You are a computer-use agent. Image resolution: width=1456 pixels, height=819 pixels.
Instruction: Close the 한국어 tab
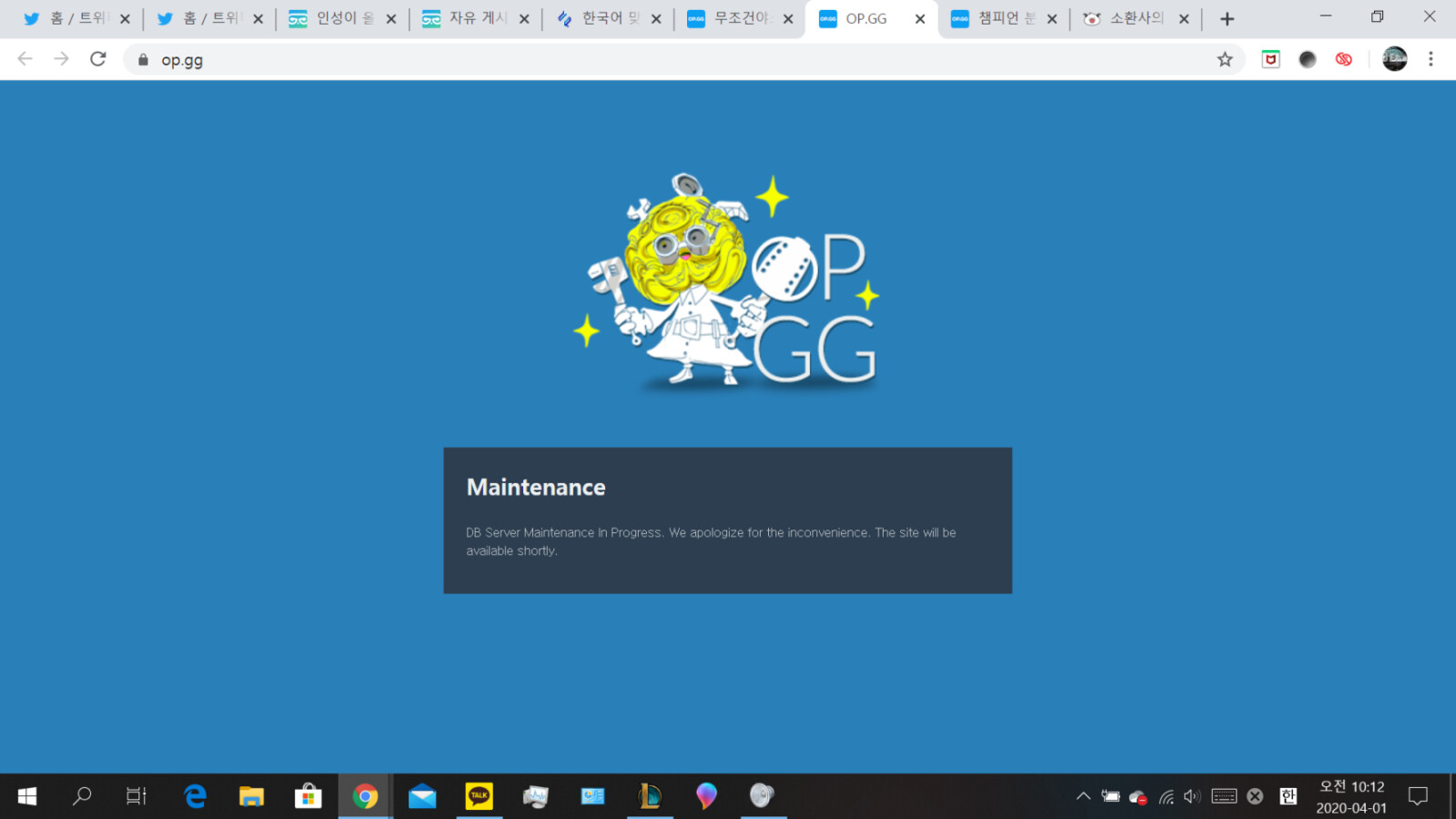[656, 19]
